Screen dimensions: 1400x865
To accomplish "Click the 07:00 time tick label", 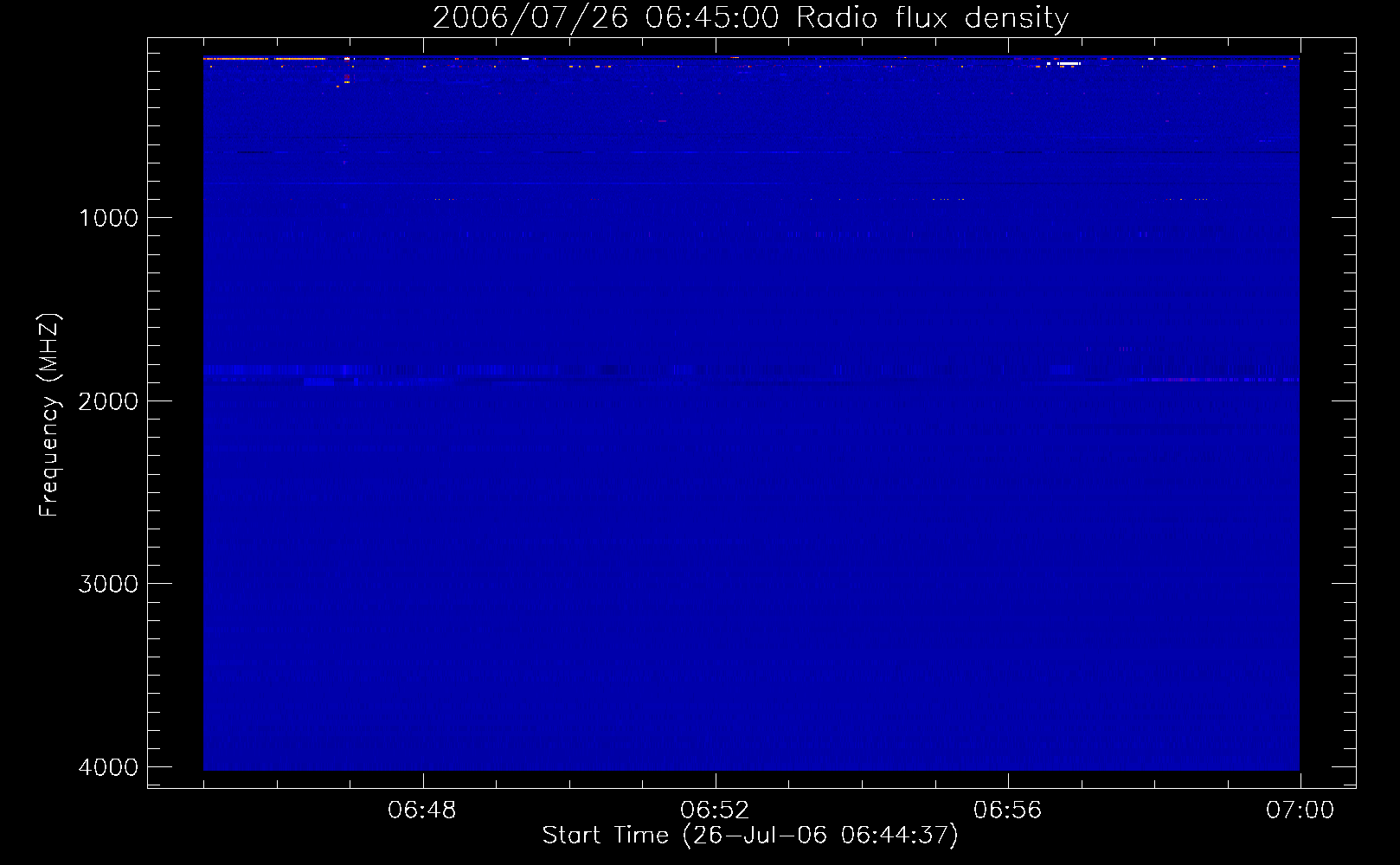I will 1300,811.
